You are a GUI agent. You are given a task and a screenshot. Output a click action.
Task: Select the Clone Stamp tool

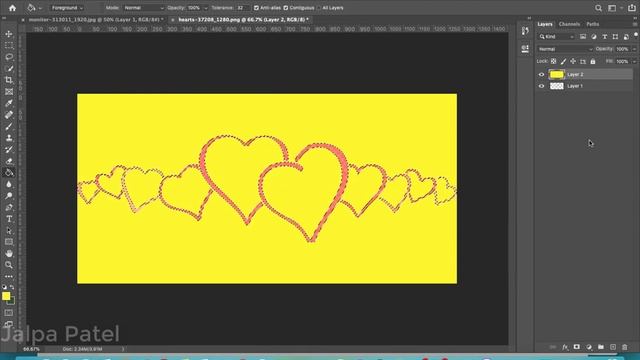point(9,138)
